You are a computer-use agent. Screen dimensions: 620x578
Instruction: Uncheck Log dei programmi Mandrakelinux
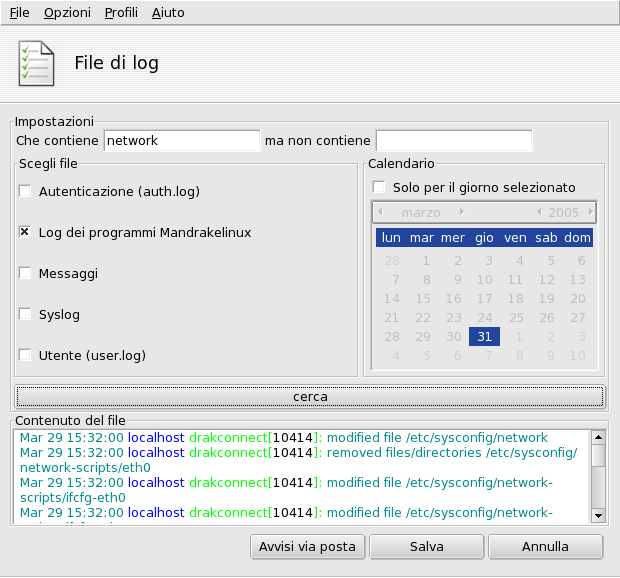pyautogui.click(x=25, y=232)
